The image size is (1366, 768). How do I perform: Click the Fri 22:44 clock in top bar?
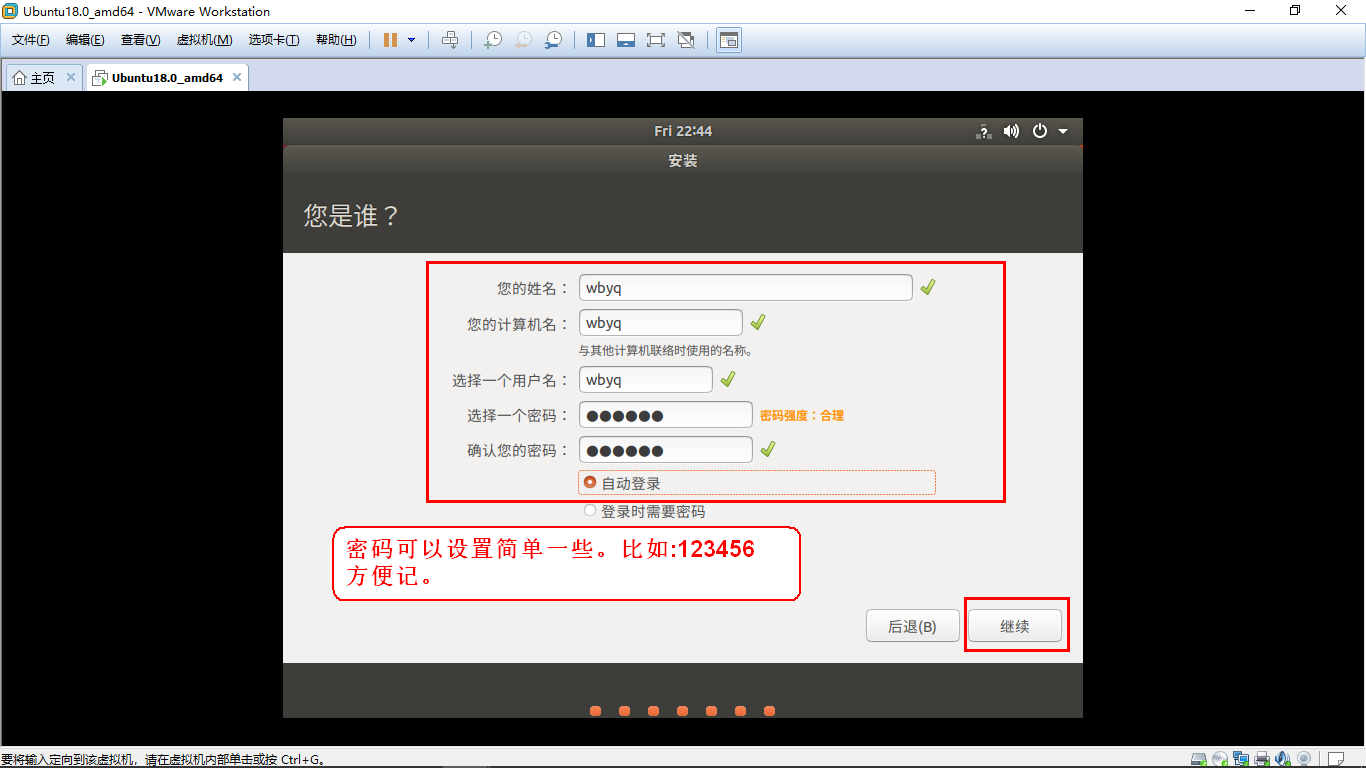683,131
